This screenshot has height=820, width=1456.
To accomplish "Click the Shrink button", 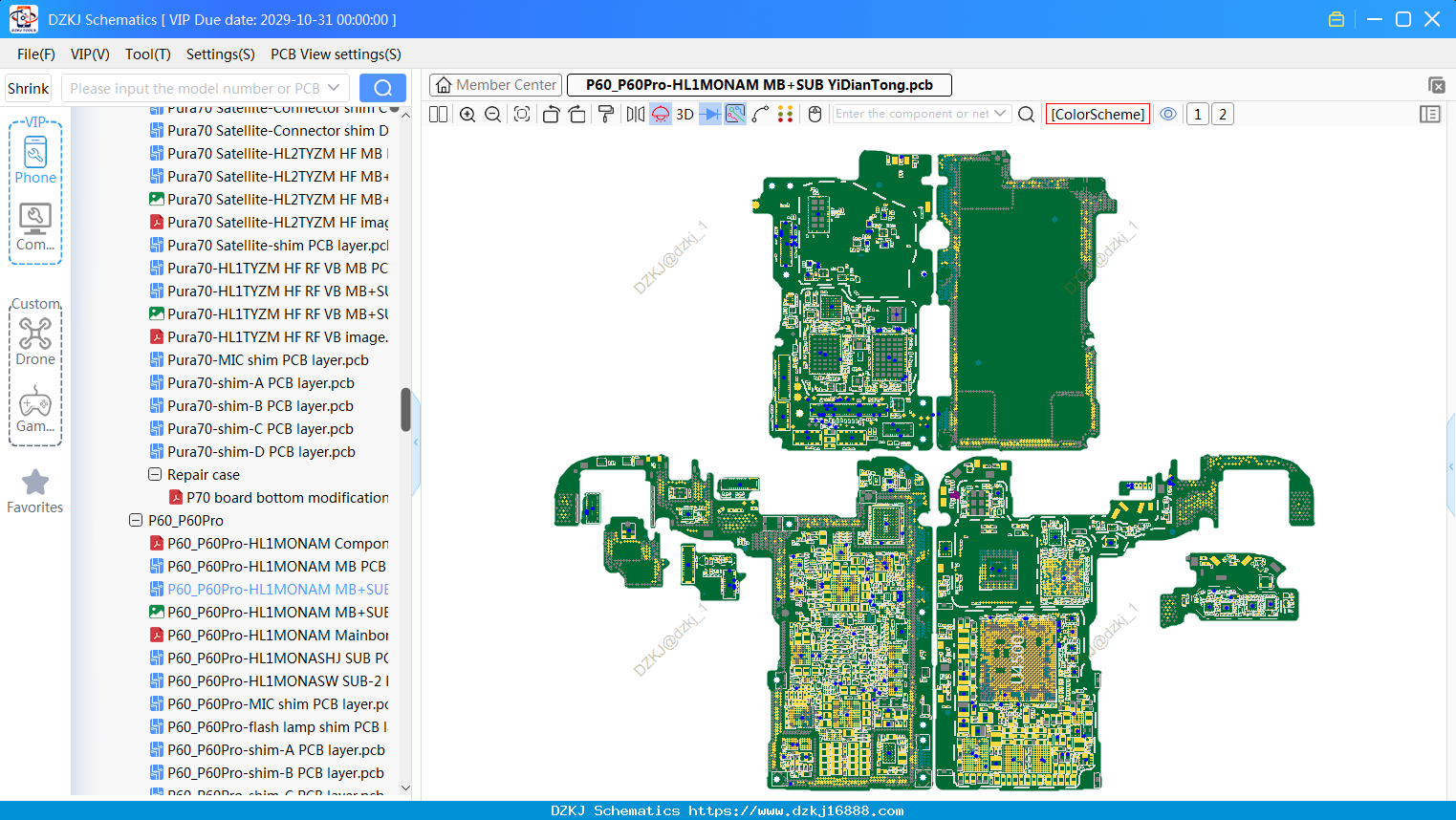I will (x=29, y=89).
